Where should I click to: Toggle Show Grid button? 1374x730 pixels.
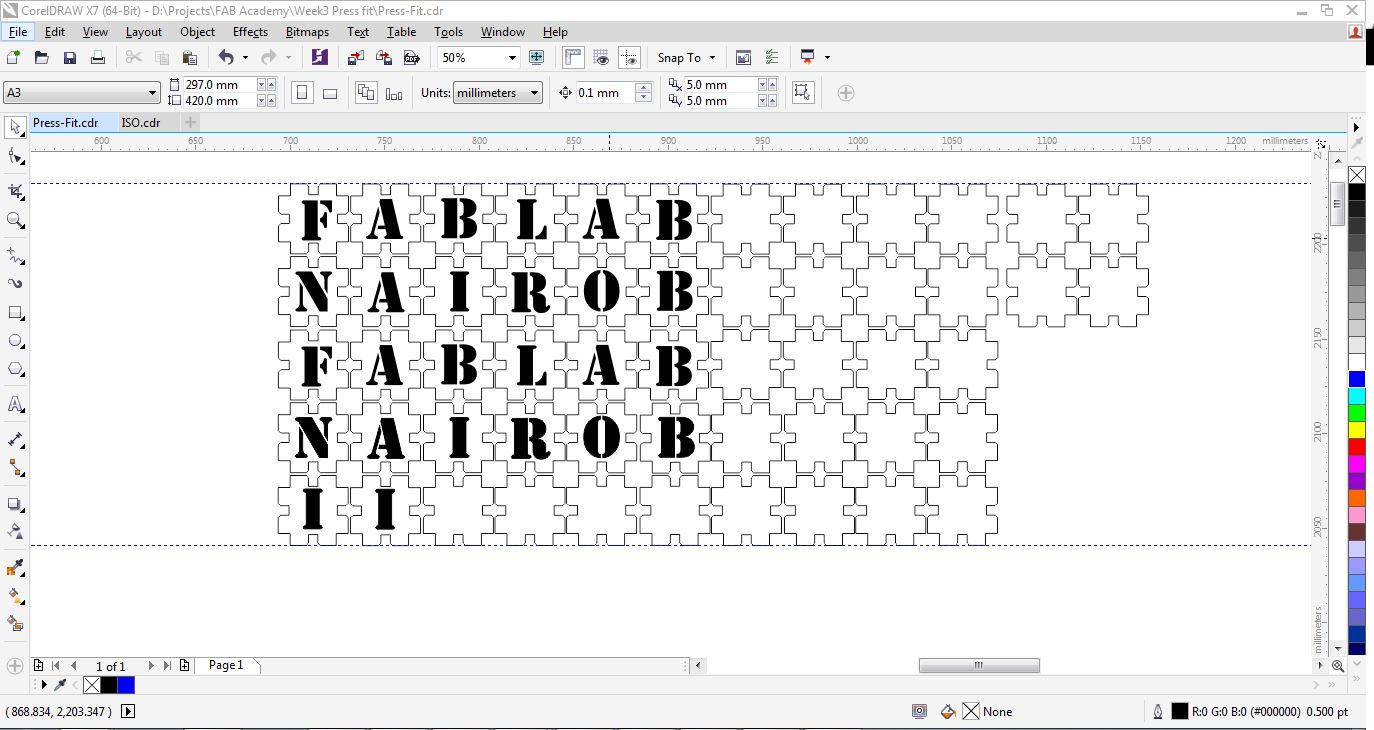(601, 58)
